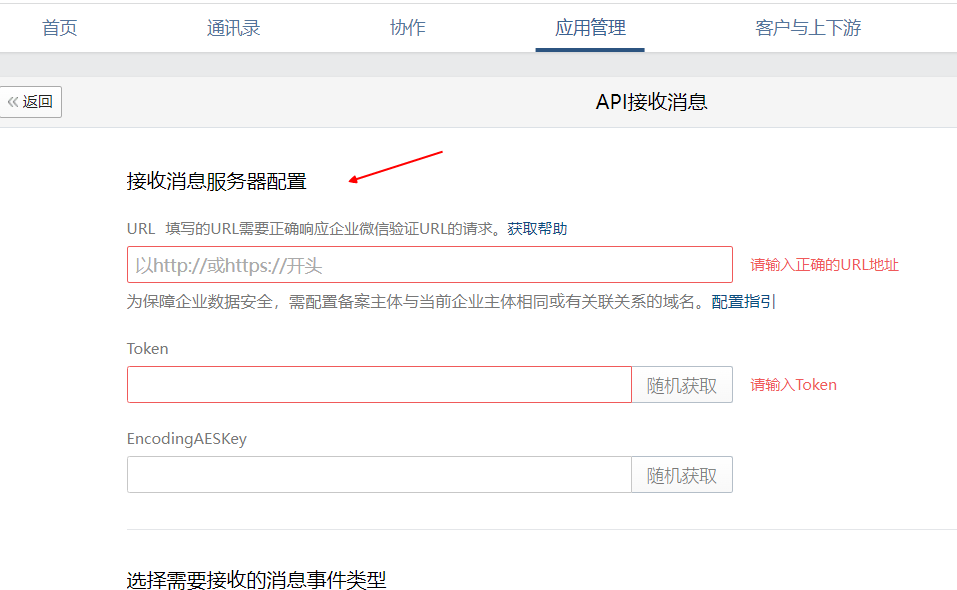Click the API接收消息 page title
The width and height of the screenshot is (957, 590).
651,102
